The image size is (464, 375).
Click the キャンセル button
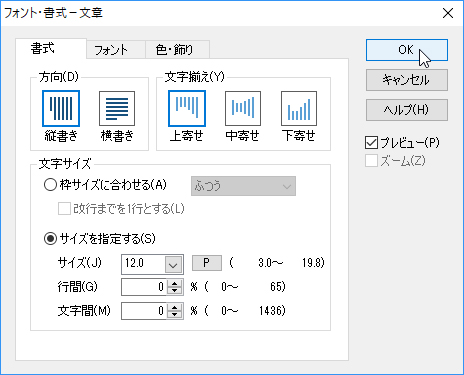(x=407, y=80)
